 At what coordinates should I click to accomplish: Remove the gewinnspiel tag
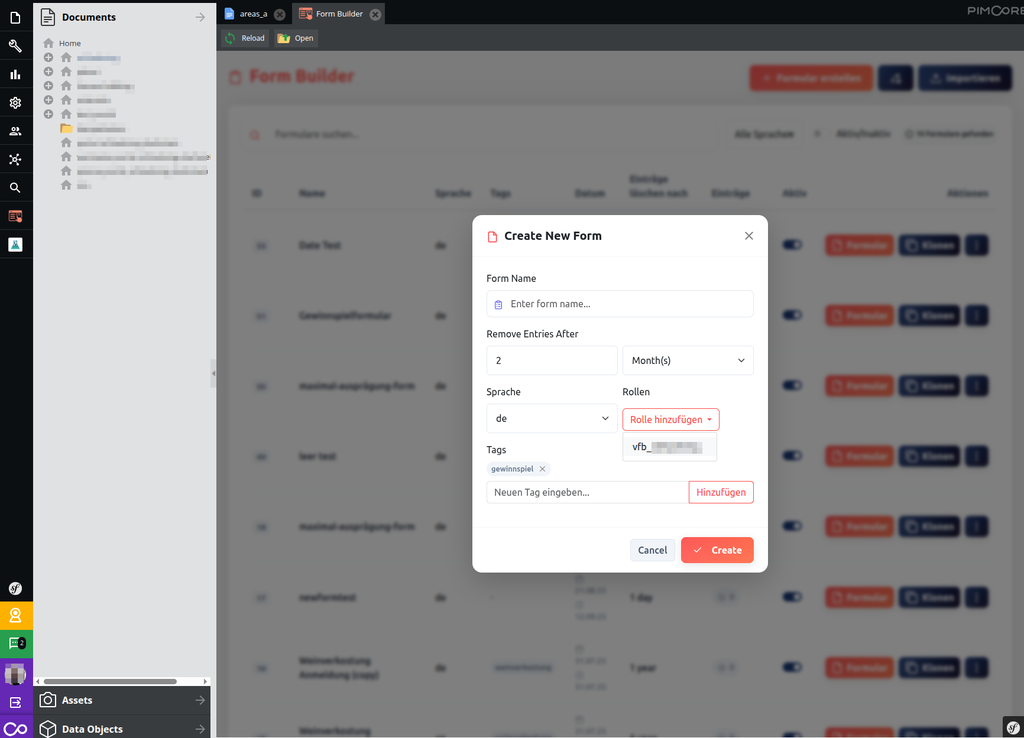coord(542,469)
